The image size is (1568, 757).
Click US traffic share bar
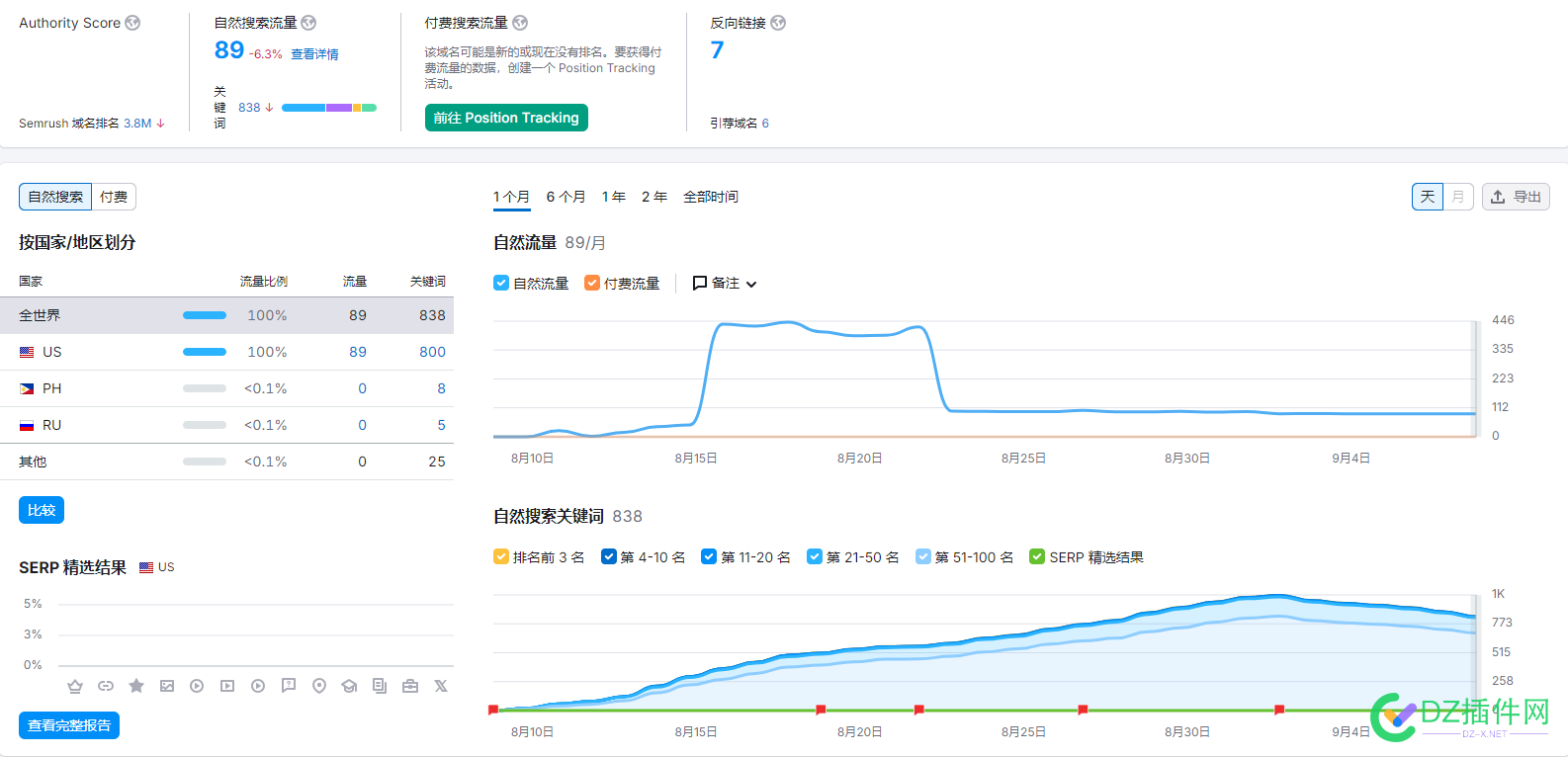(x=205, y=352)
